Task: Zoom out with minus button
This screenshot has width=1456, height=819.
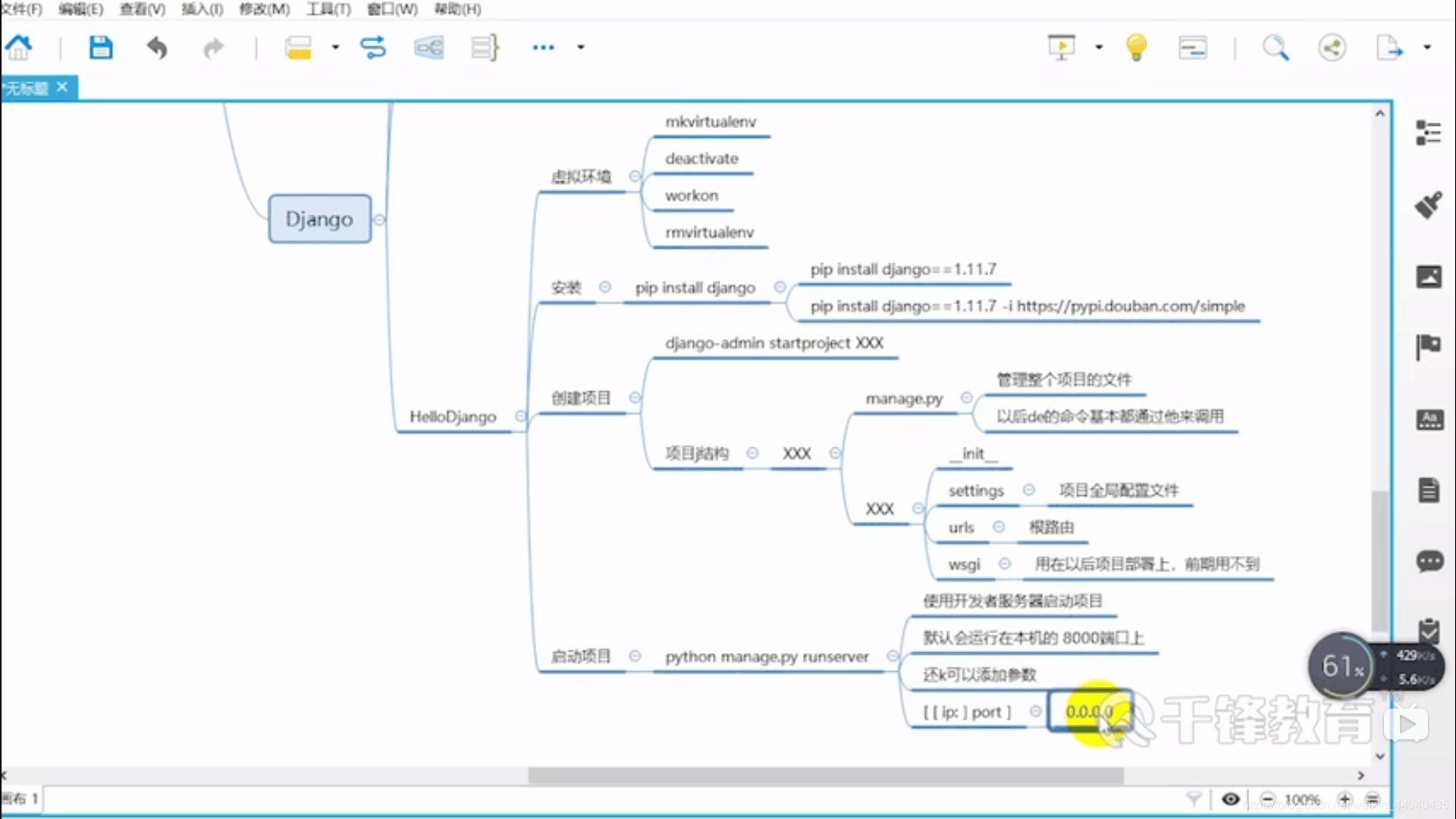Action: click(1268, 799)
